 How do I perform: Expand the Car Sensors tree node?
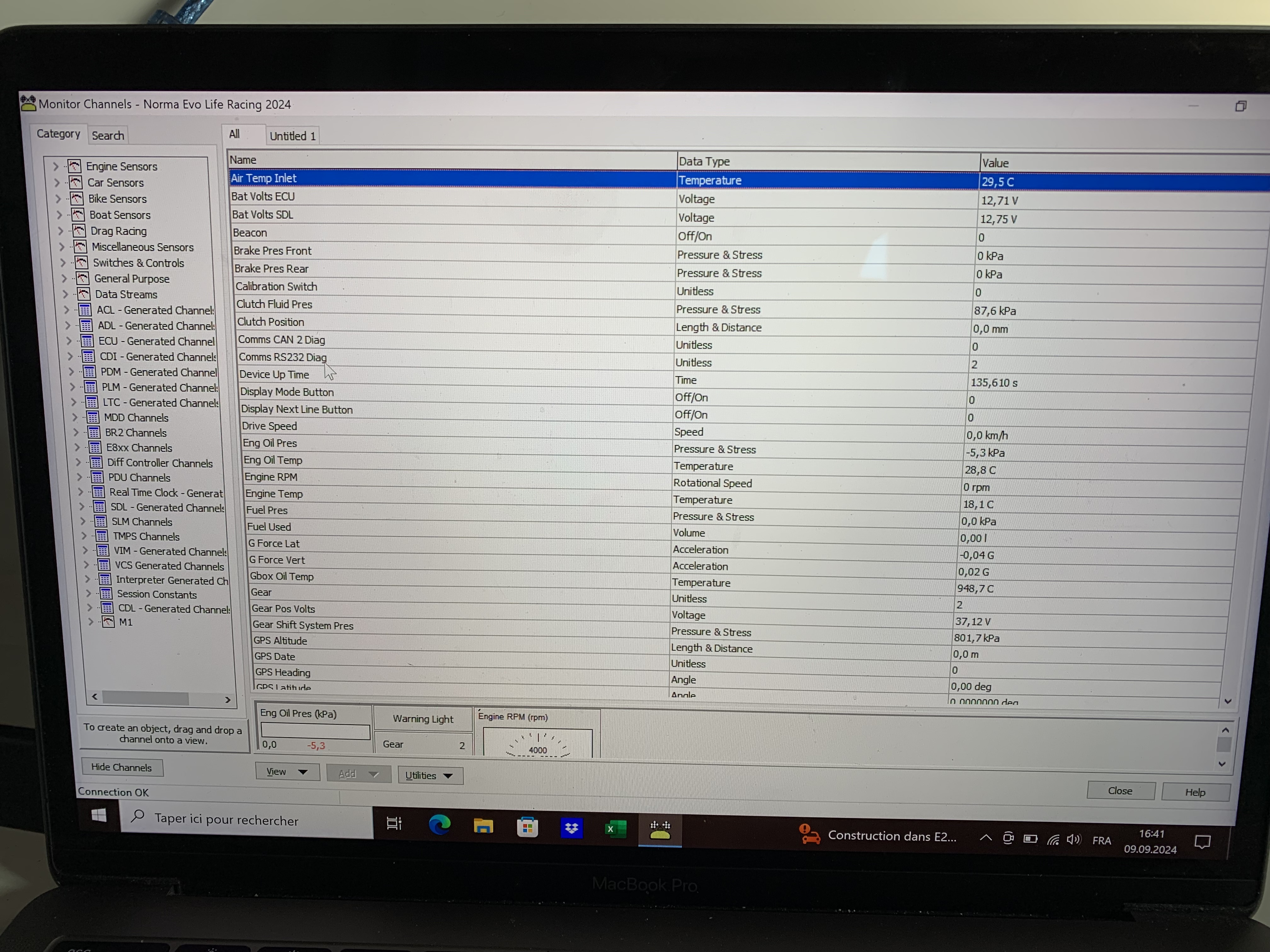click(57, 183)
